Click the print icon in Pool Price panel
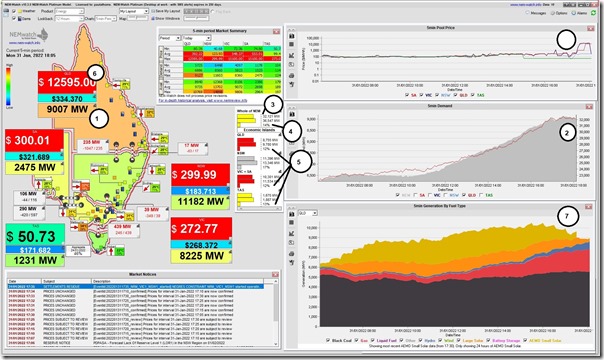604x360 pixels. click(292, 75)
